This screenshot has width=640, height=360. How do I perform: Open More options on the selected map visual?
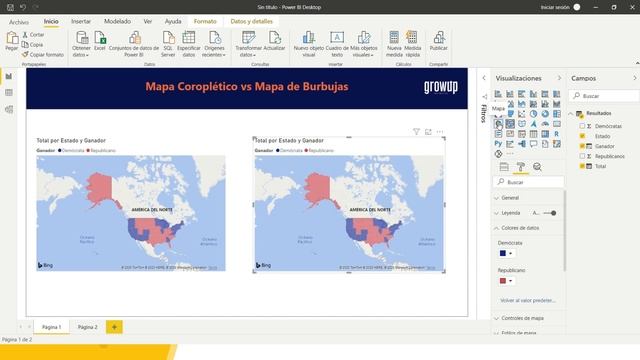440,132
